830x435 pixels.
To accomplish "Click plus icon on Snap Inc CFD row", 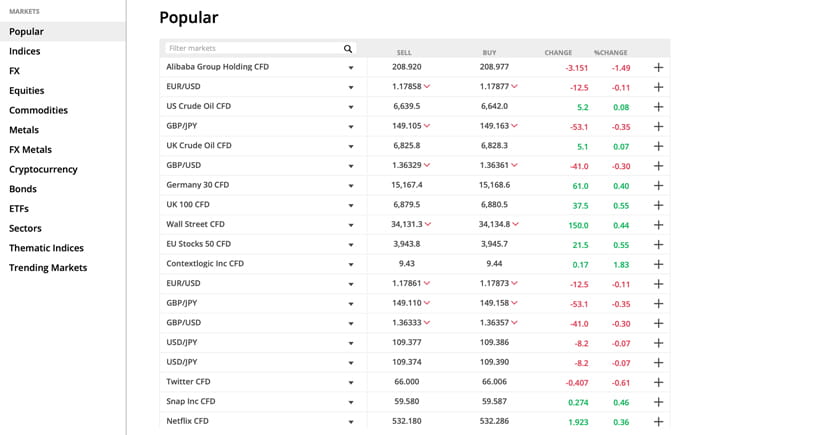I will click(x=658, y=402).
